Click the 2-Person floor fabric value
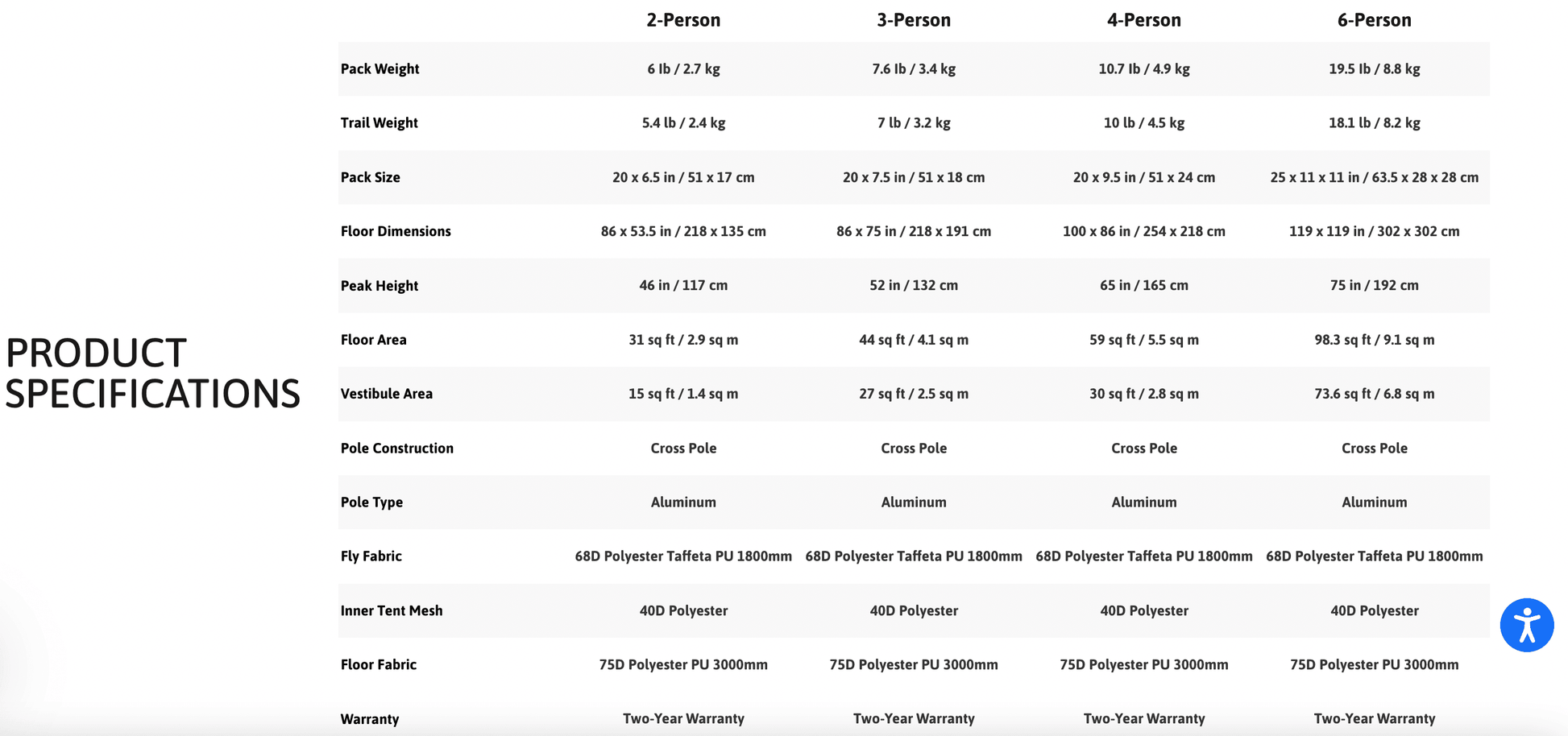This screenshot has width=1568, height=736. click(x=683, y=665)
